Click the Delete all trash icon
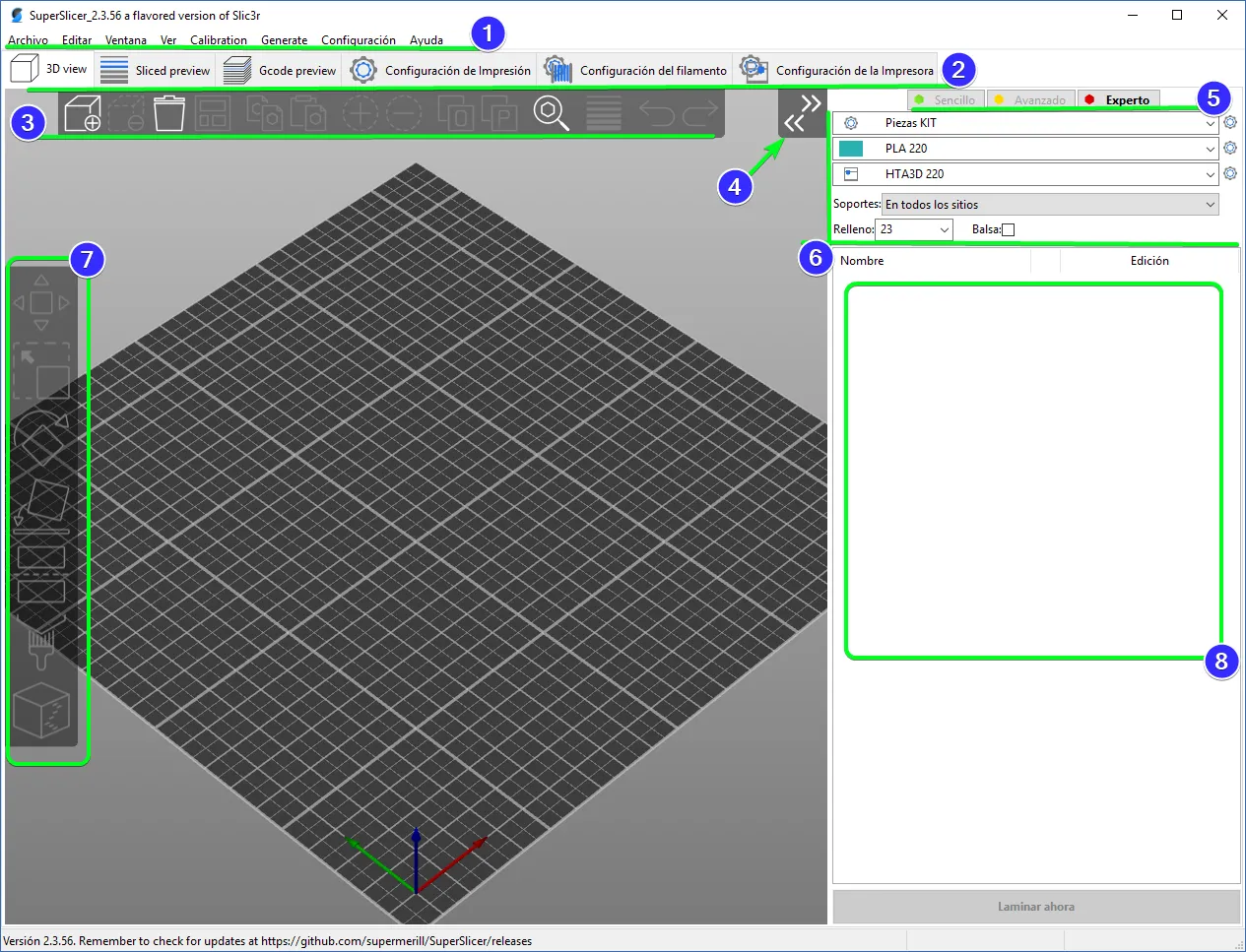 168,113
